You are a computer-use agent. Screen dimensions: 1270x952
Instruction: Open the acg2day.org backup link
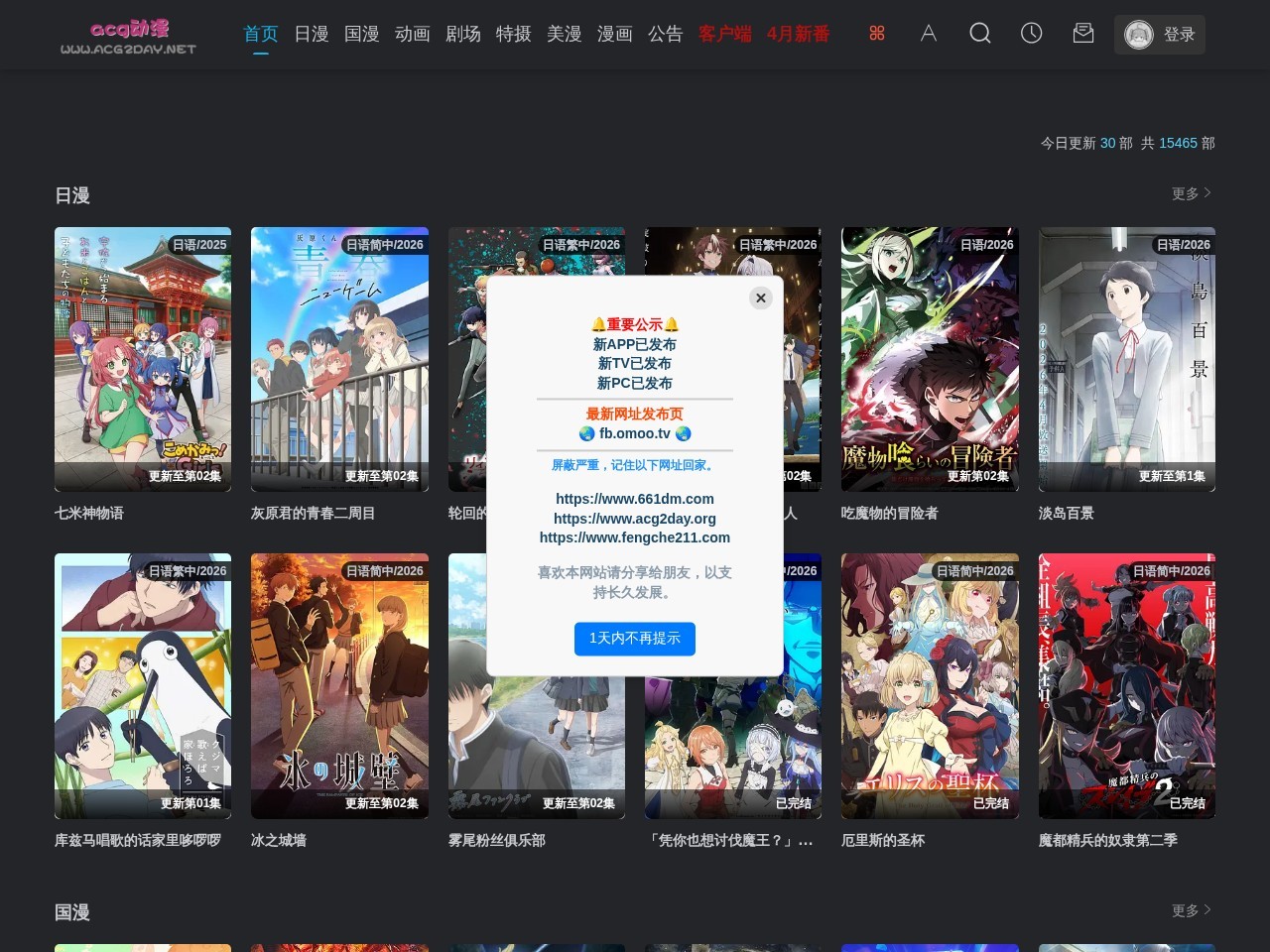click(635, 518)
